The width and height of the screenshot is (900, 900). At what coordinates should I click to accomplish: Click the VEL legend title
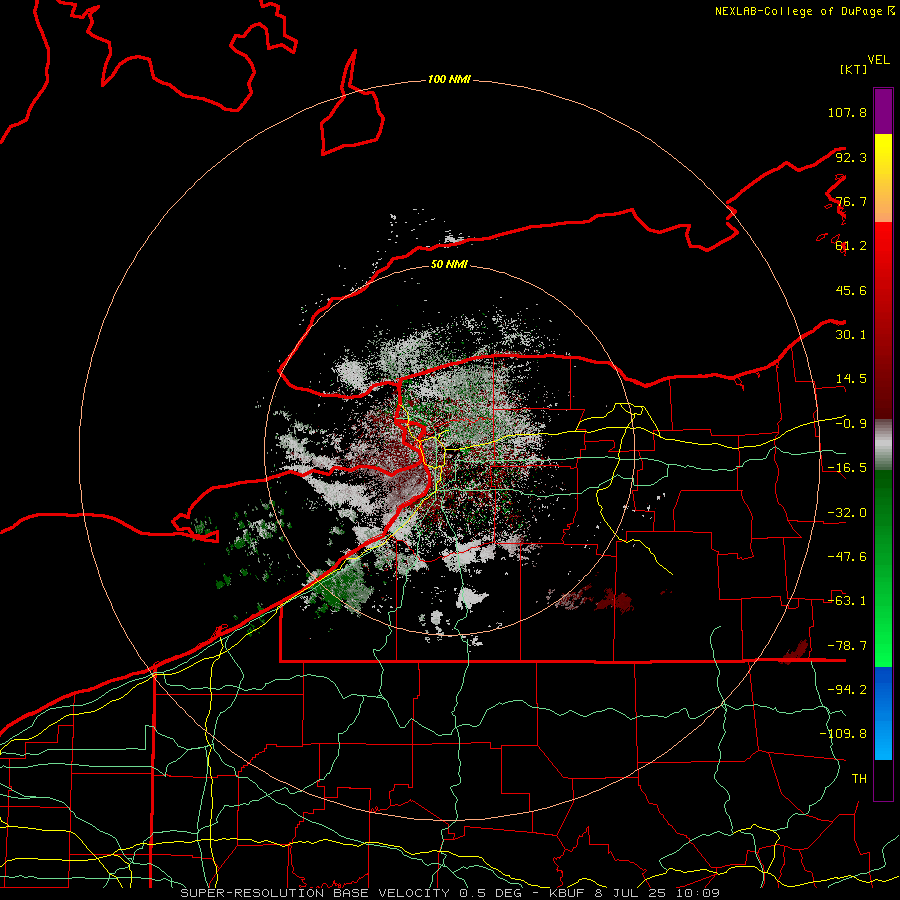pos(878,59)
